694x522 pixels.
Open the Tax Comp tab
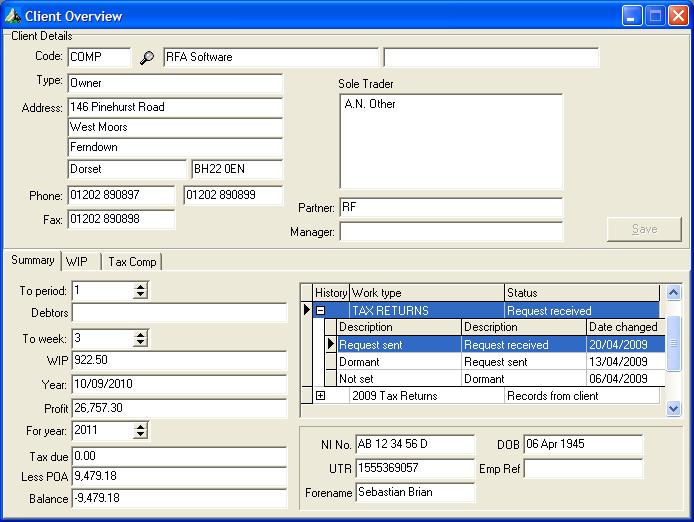click(x=132, y=262)
